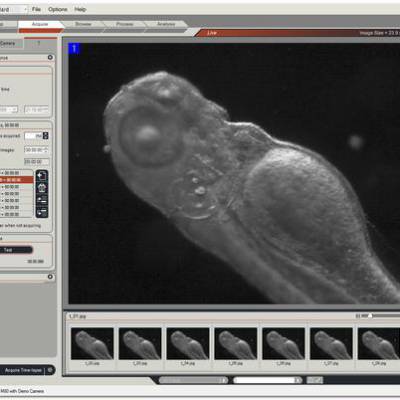The height and width of the screenshot is (400, 400).
Task: Open the question mark sub-tab beside Camera
Action: [39, 43]
